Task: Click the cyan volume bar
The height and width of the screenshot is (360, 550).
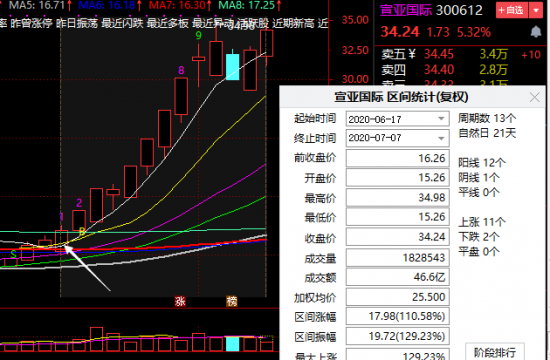Action: pos(232,344)
